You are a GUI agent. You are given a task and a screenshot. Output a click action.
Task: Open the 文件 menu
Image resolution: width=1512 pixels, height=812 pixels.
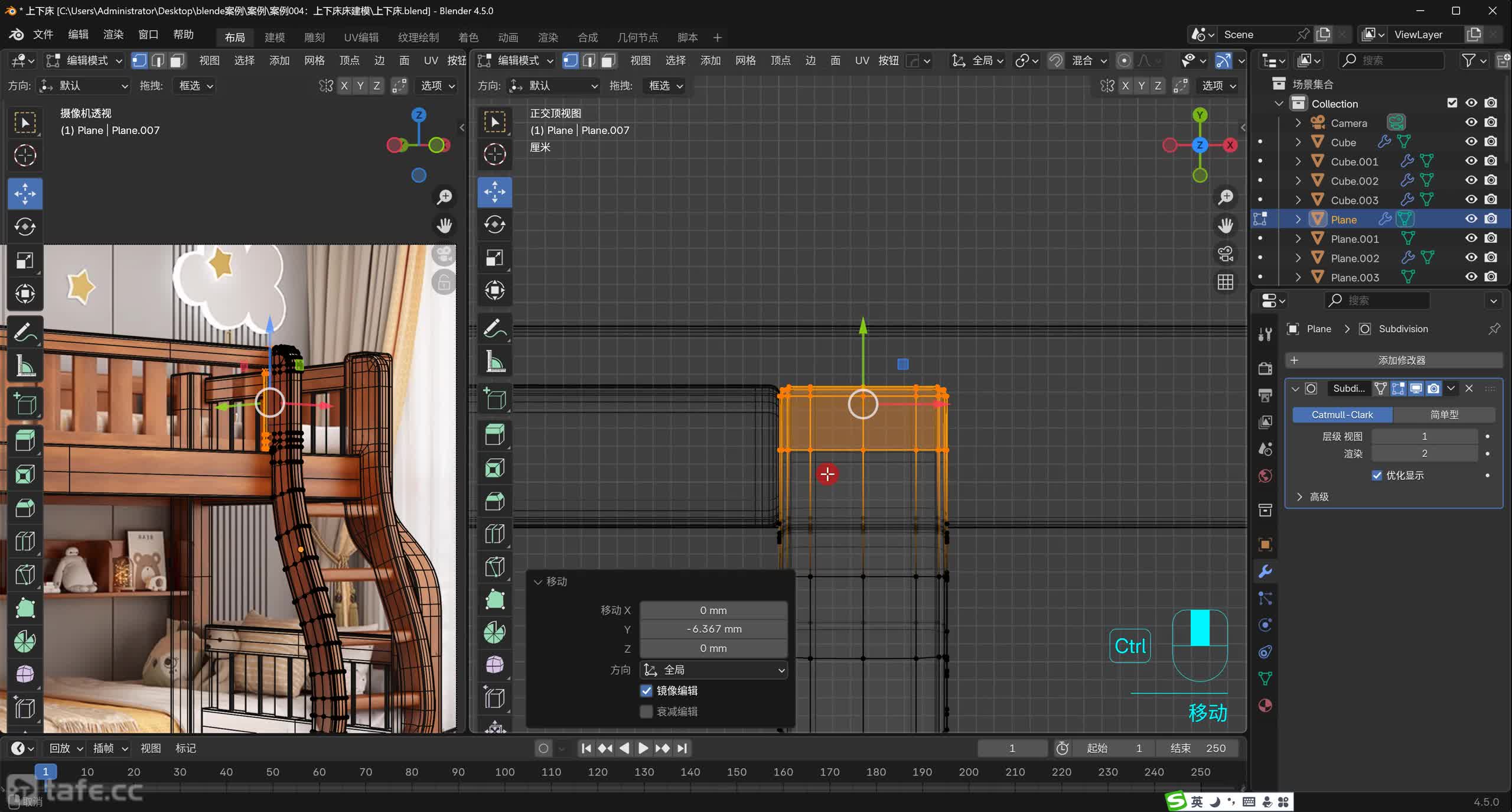[x=43, y=34]
